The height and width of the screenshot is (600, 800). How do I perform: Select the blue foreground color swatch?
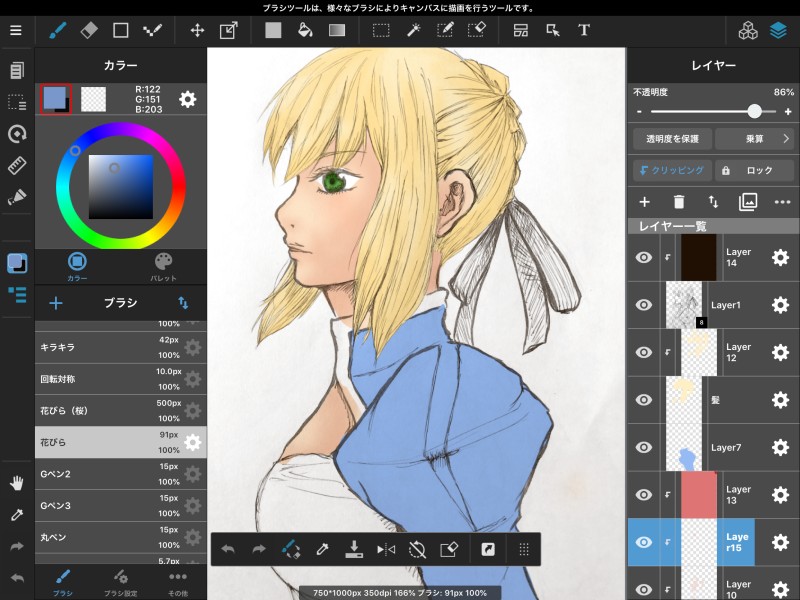click(55, 98)
